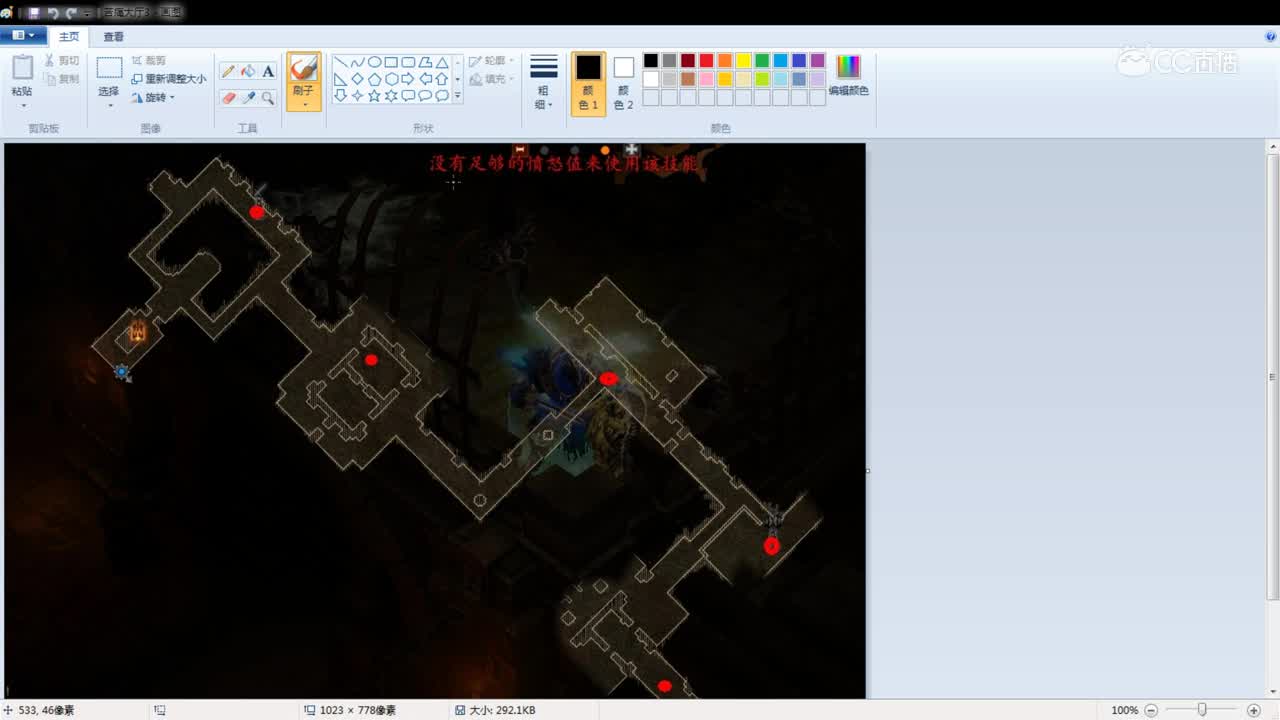Select the Fill with color bucket tool
Viewport: 1280px width, 720px height.
pos(248,71)
